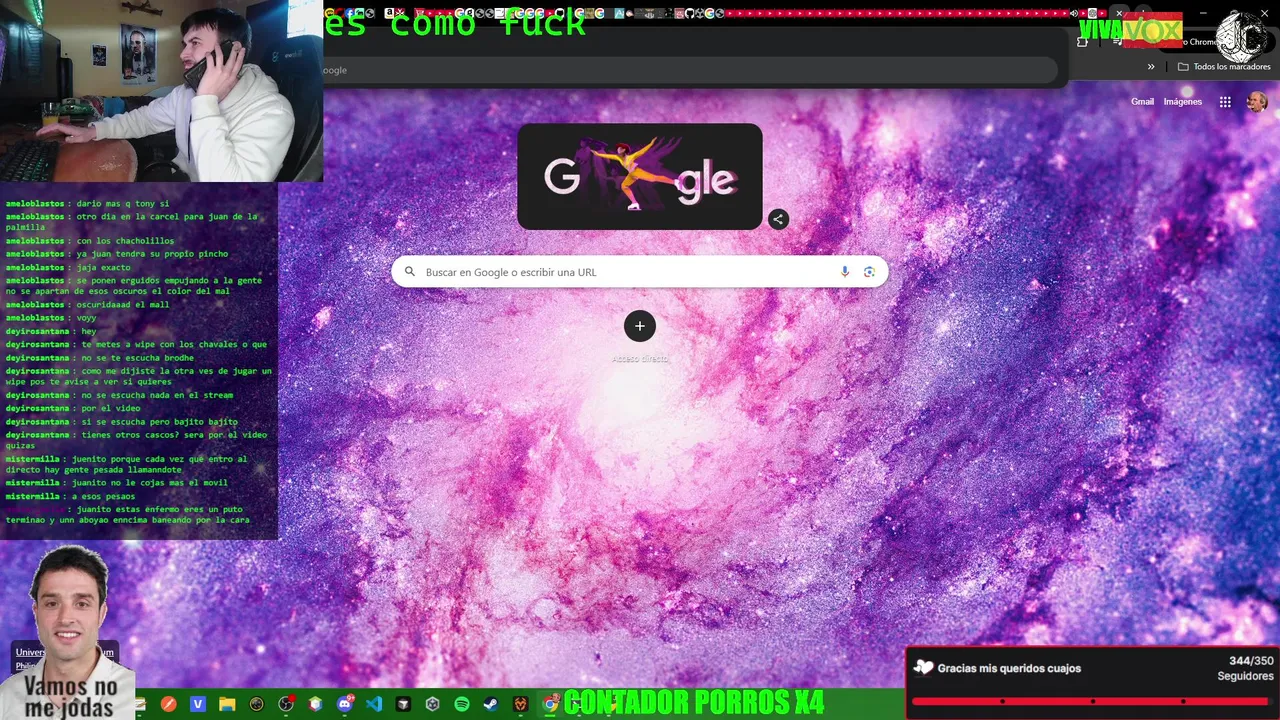
Task: Click the magnifier icon in search box
Action: pyautogui.click(x=409, y=272)
